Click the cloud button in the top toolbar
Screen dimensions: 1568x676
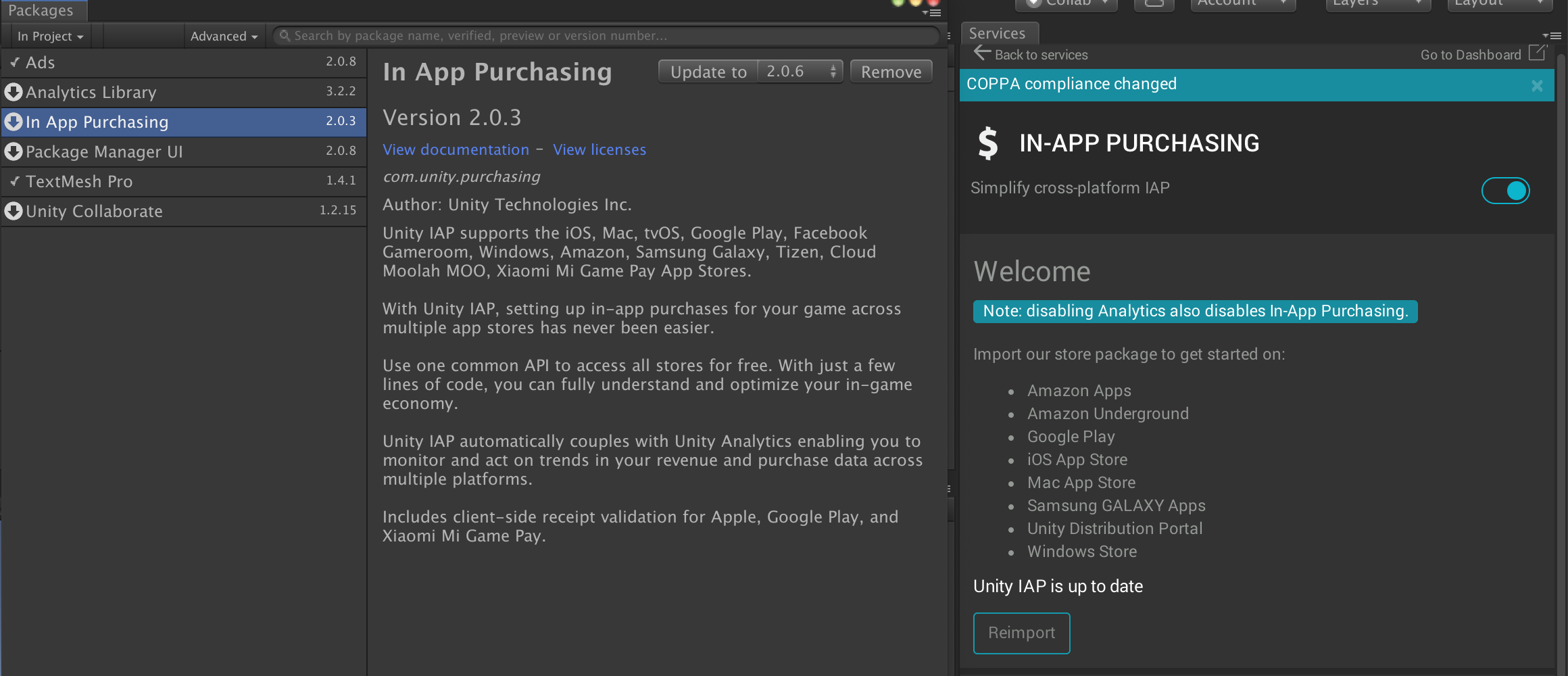click(1154, 4)
